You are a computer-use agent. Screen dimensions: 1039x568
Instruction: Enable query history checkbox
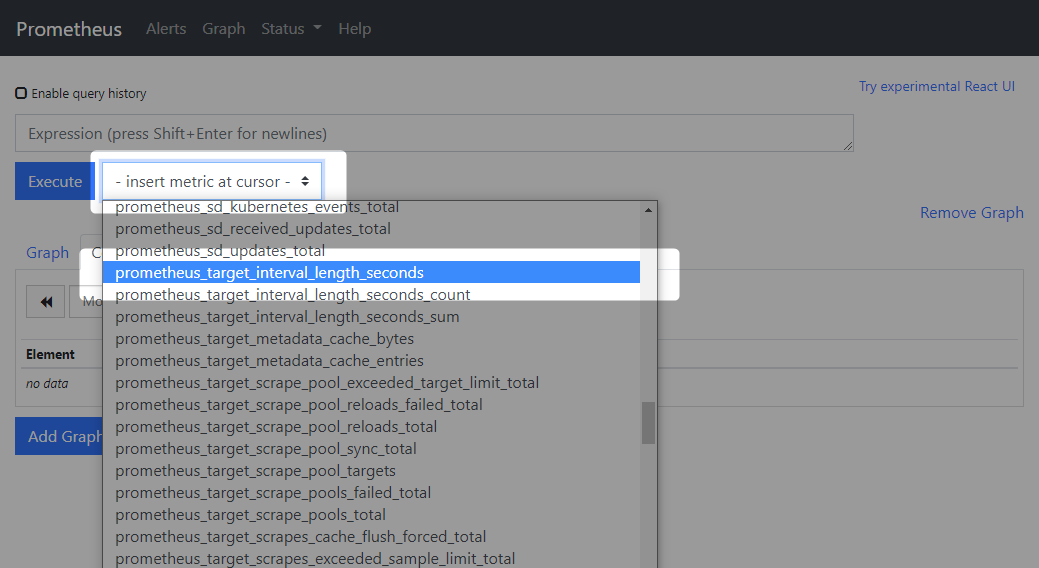[21, 93]
